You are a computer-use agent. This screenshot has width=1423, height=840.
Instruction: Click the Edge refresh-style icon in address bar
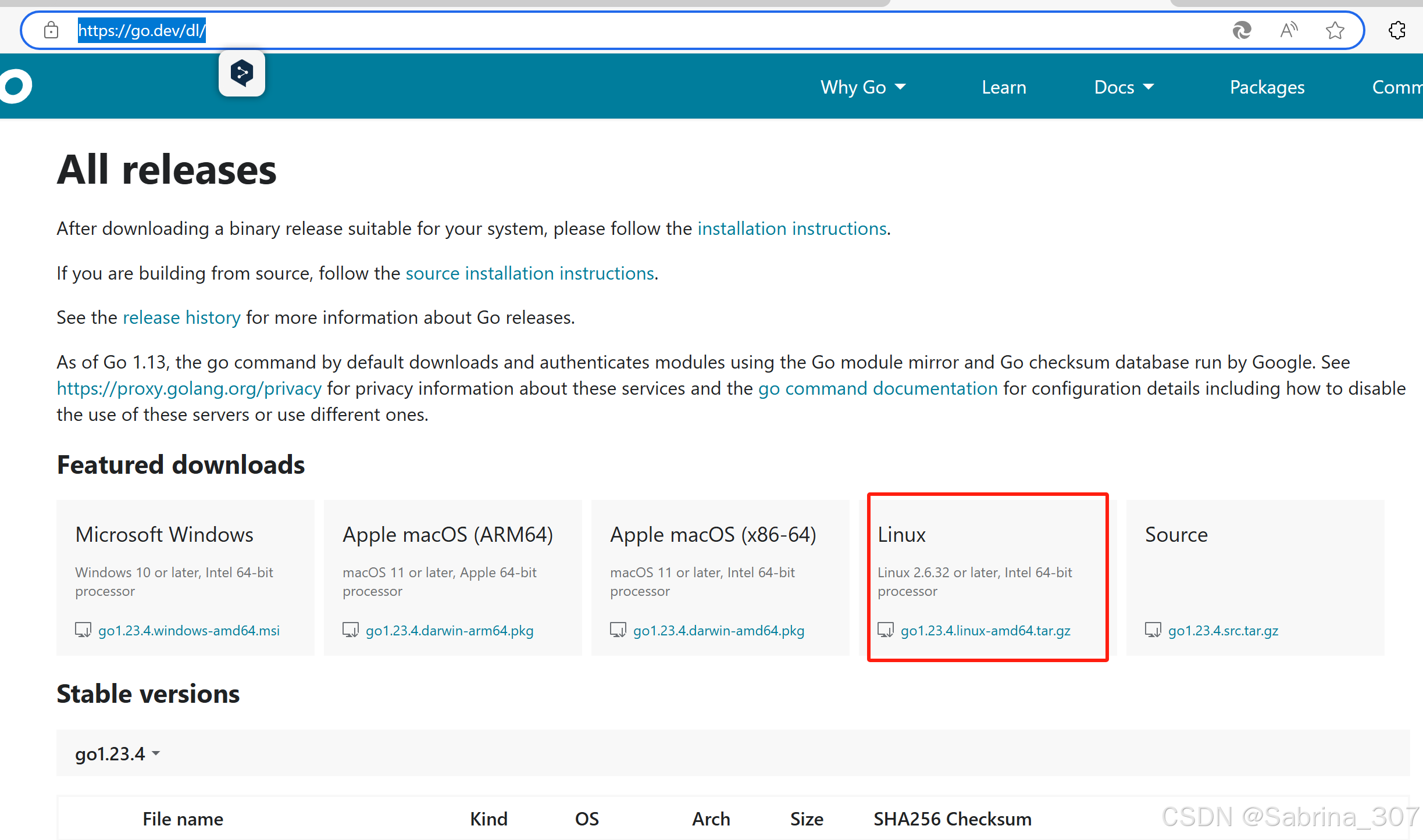point(1242,30)
